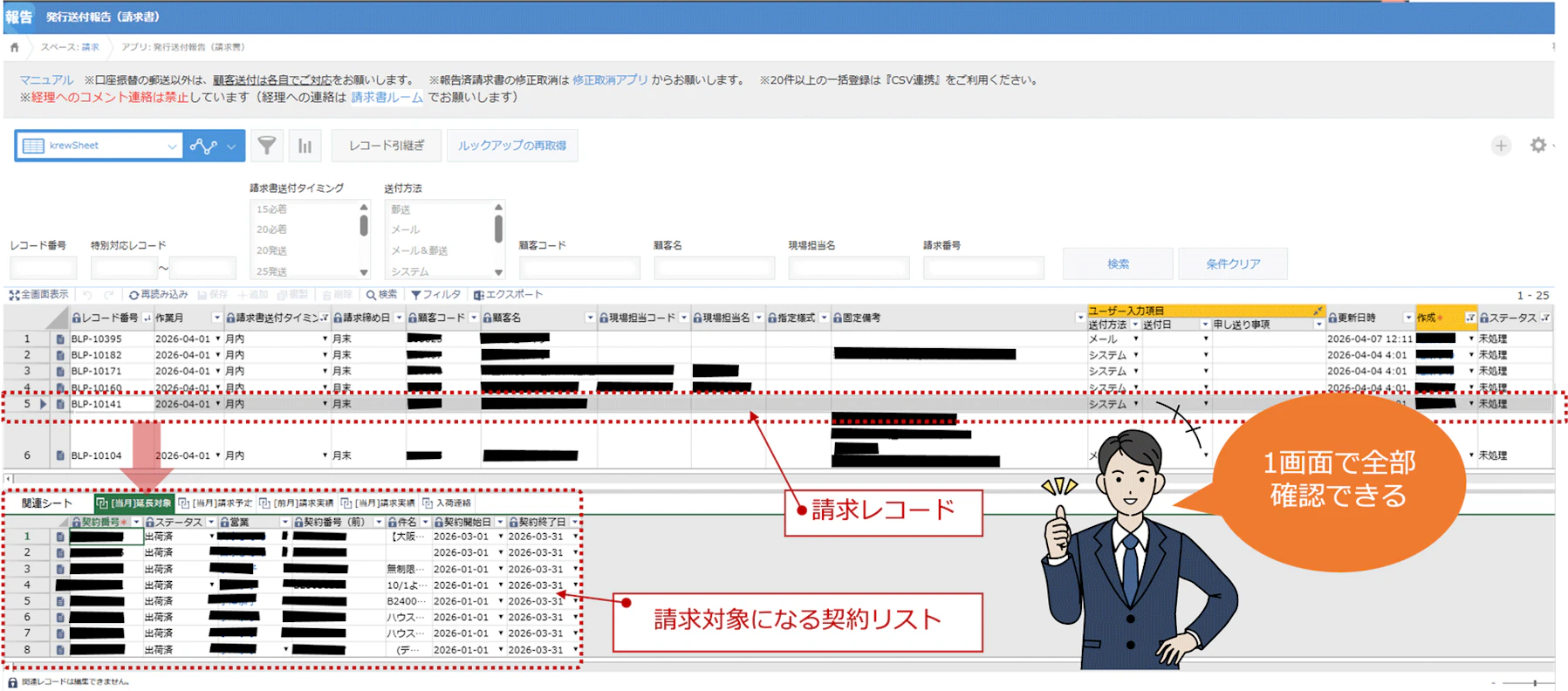Click the 検索 search button
The height and width of the screenshot is (691, 1568).
(1118, 263)
